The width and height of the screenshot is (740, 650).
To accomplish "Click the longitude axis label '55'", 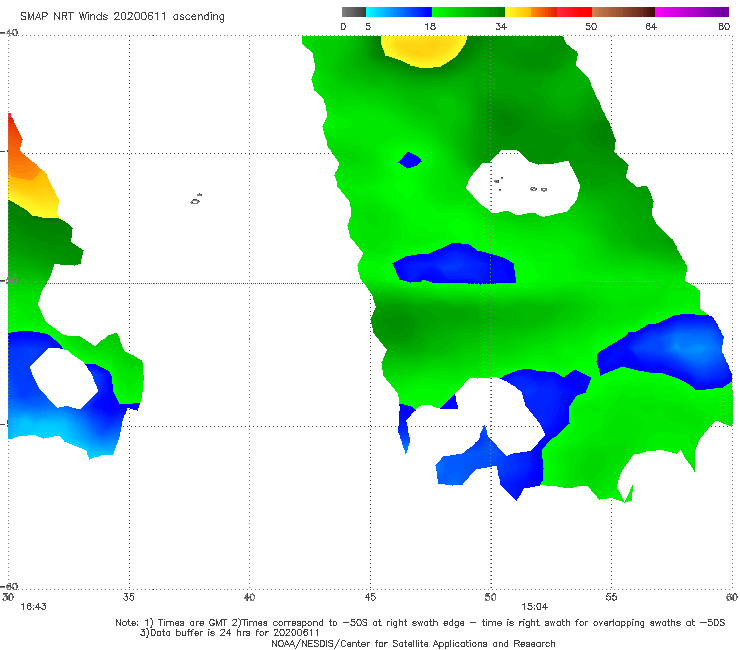I will click(611, 597).
